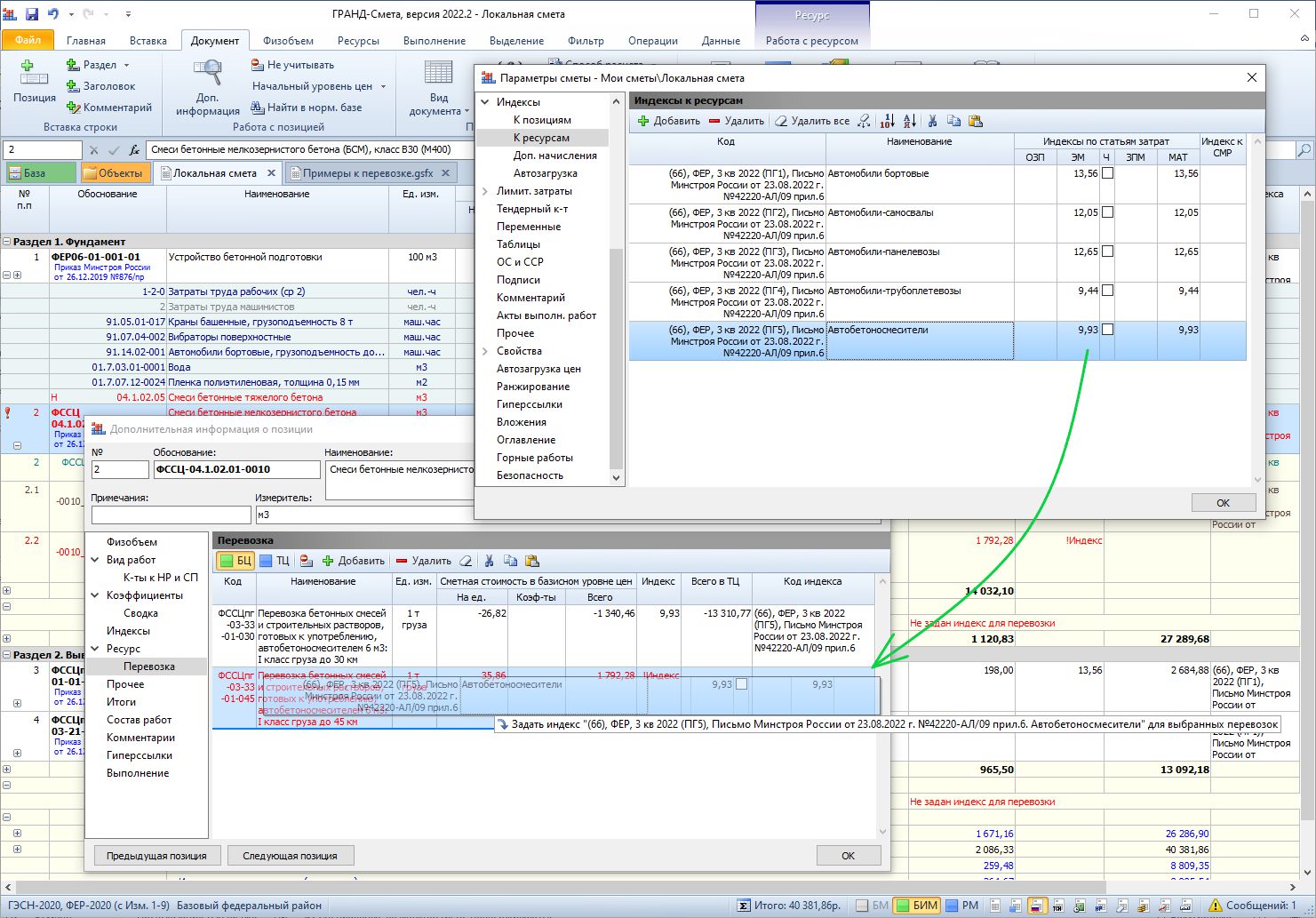Collapse Коэффициенты node in position info tree
Image resolution: width=1316 pixels, height=918 pixels.
click(95, 595)
